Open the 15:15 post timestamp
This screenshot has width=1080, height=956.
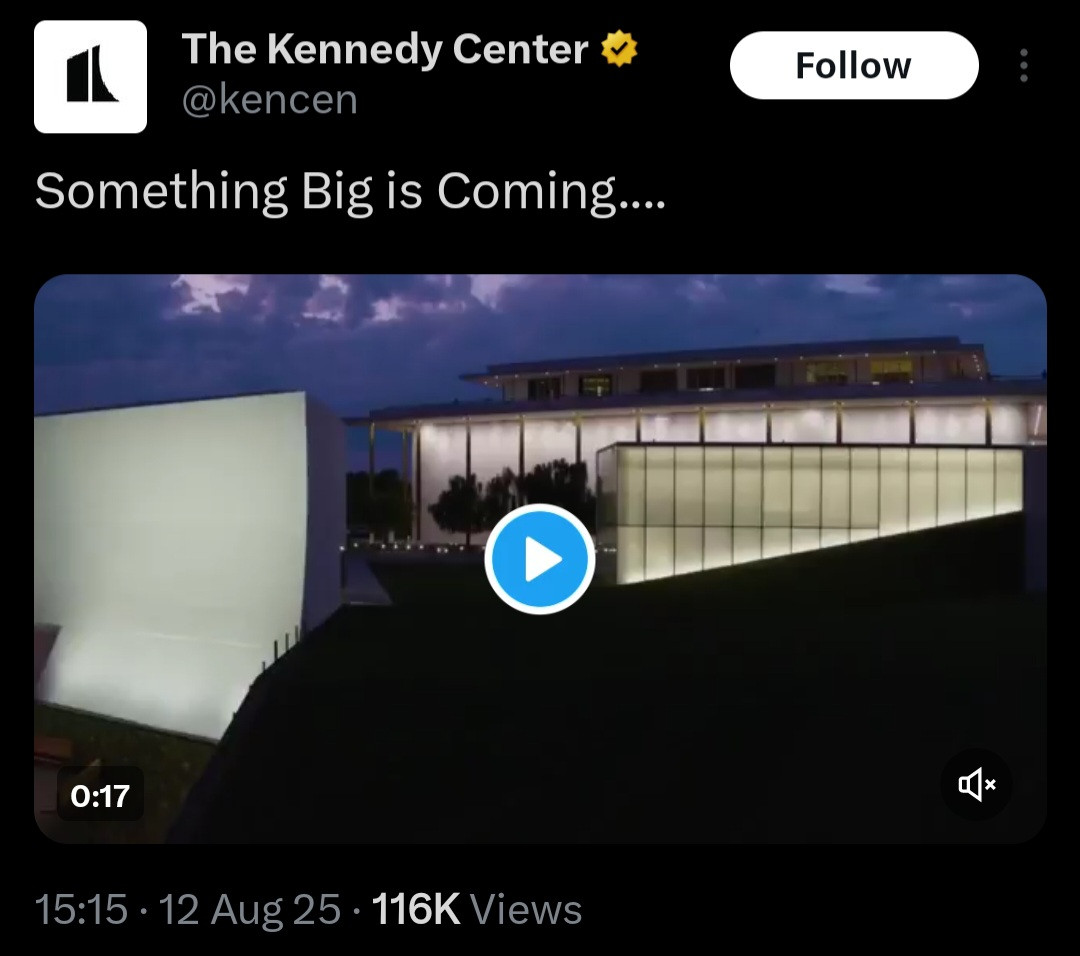coord(81,909)
